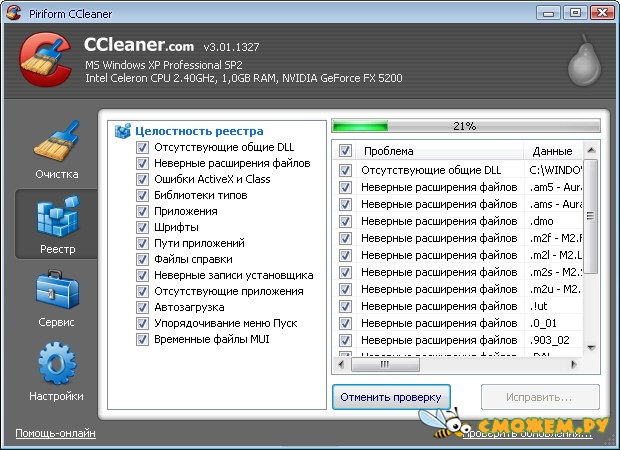Click the scan progress bar at 21%

(466, 126)
